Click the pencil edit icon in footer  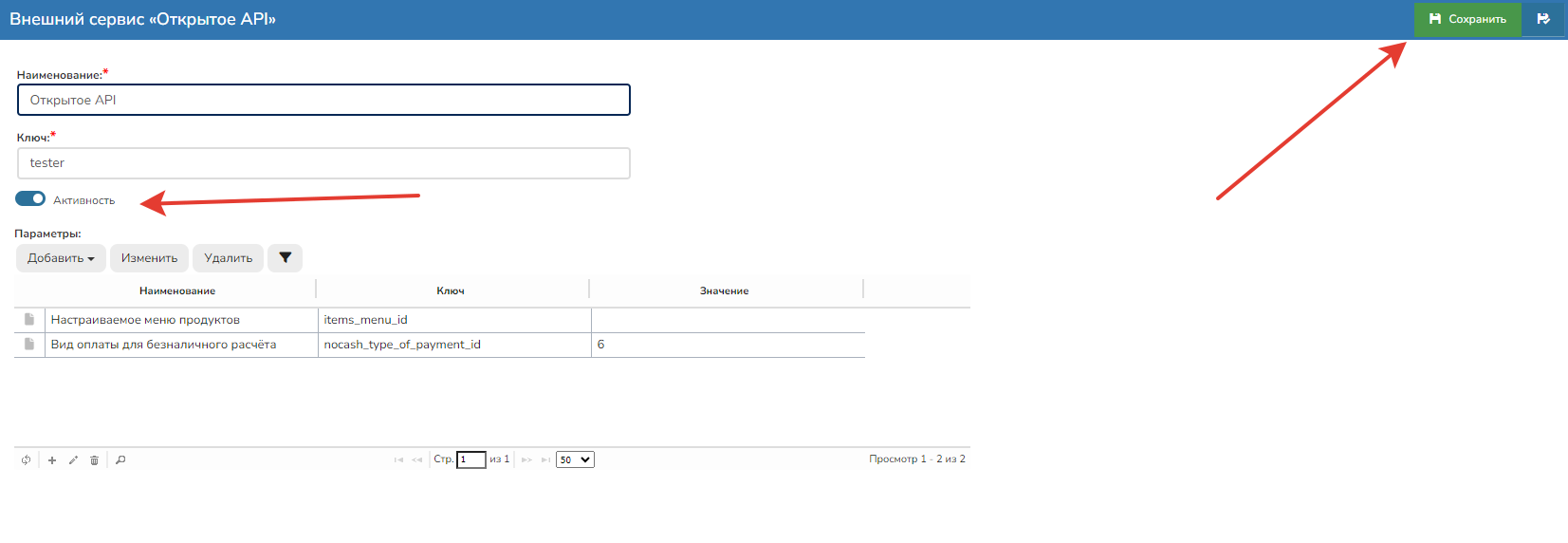click(73, 460)
